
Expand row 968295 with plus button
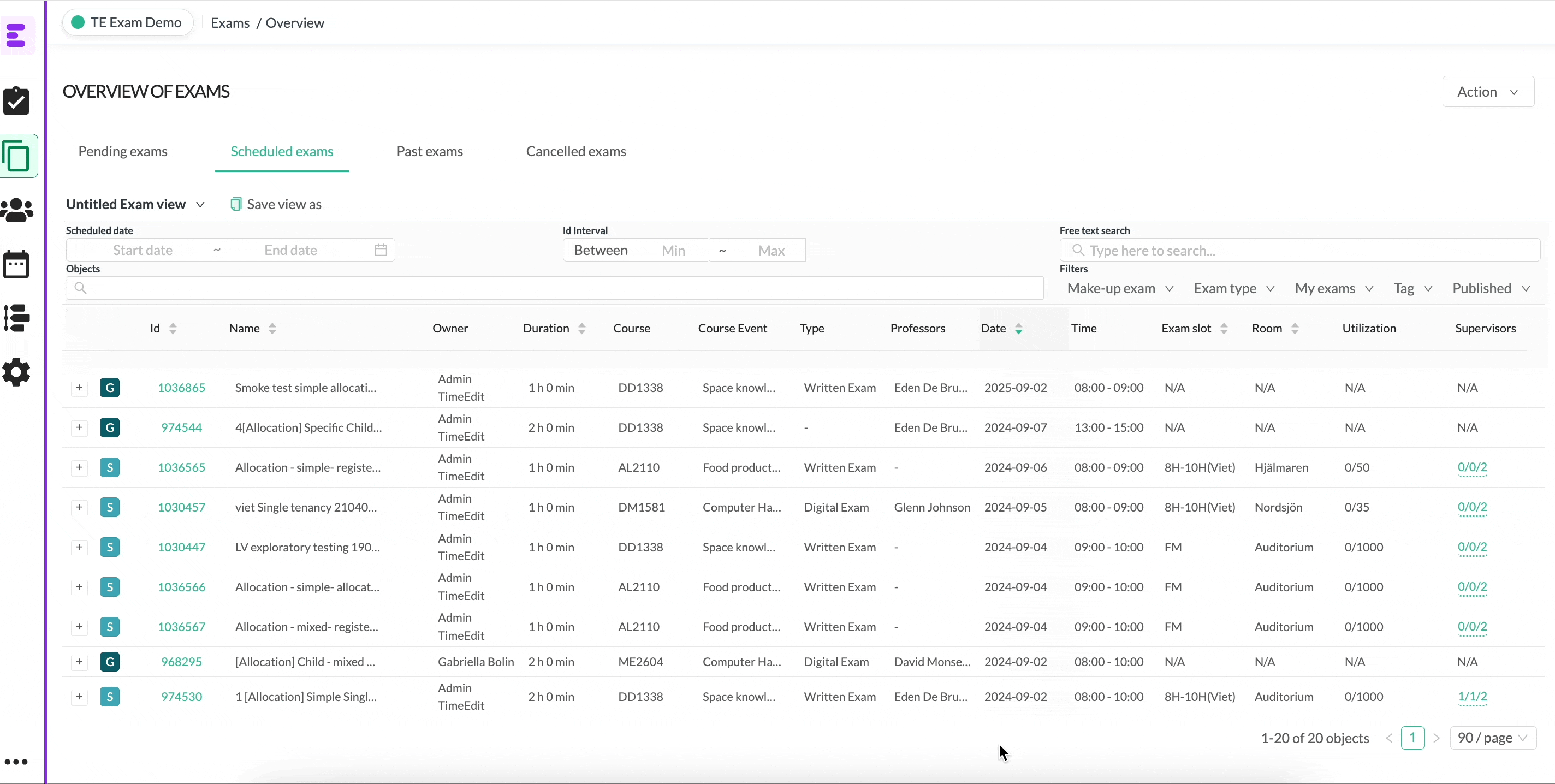(79, 662)
